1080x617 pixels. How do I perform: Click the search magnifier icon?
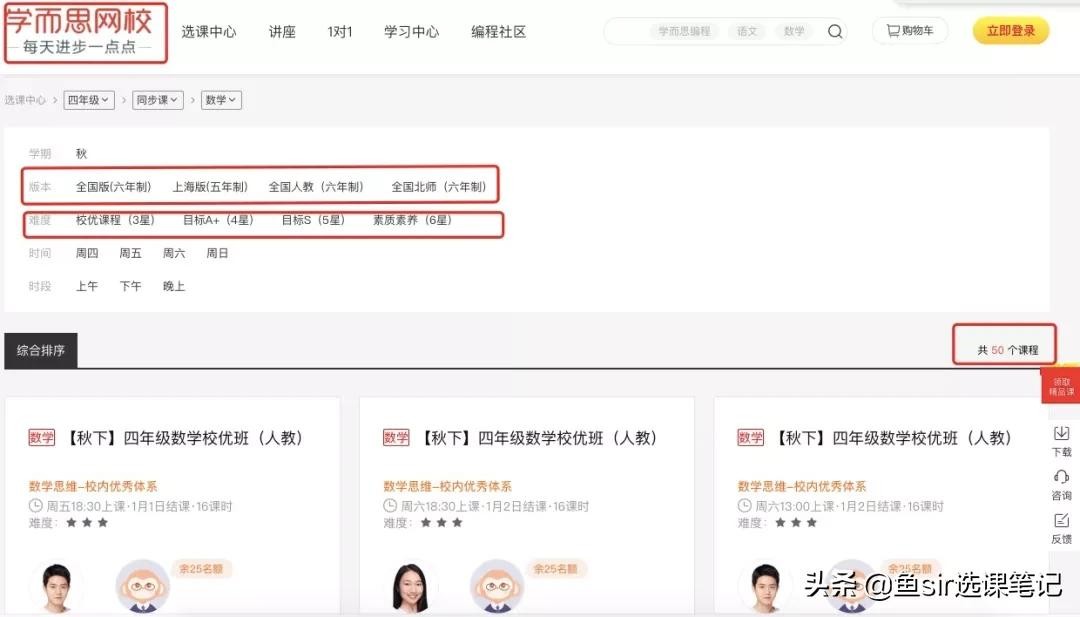click(x=835, y=31)
